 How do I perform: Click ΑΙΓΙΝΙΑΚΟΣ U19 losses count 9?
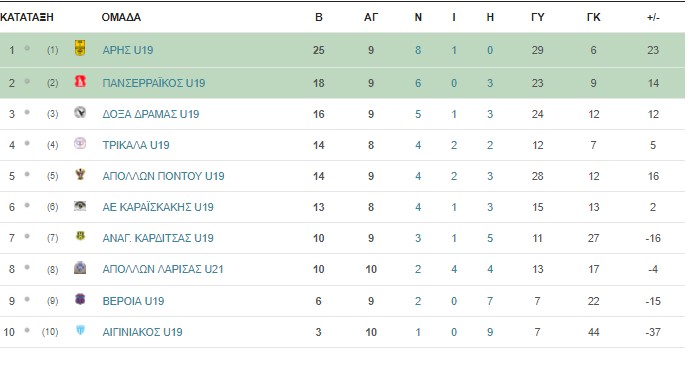pyautogui.click(x=490, y=332)
